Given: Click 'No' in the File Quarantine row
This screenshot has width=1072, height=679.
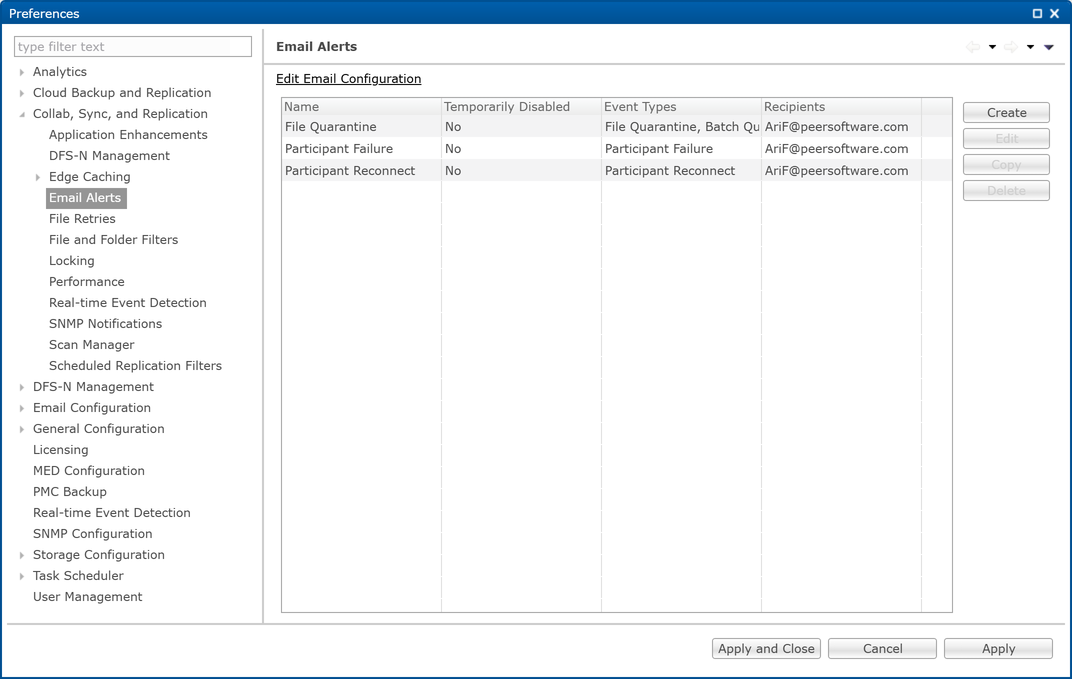Looking at the screenshot, I should 453,127.
